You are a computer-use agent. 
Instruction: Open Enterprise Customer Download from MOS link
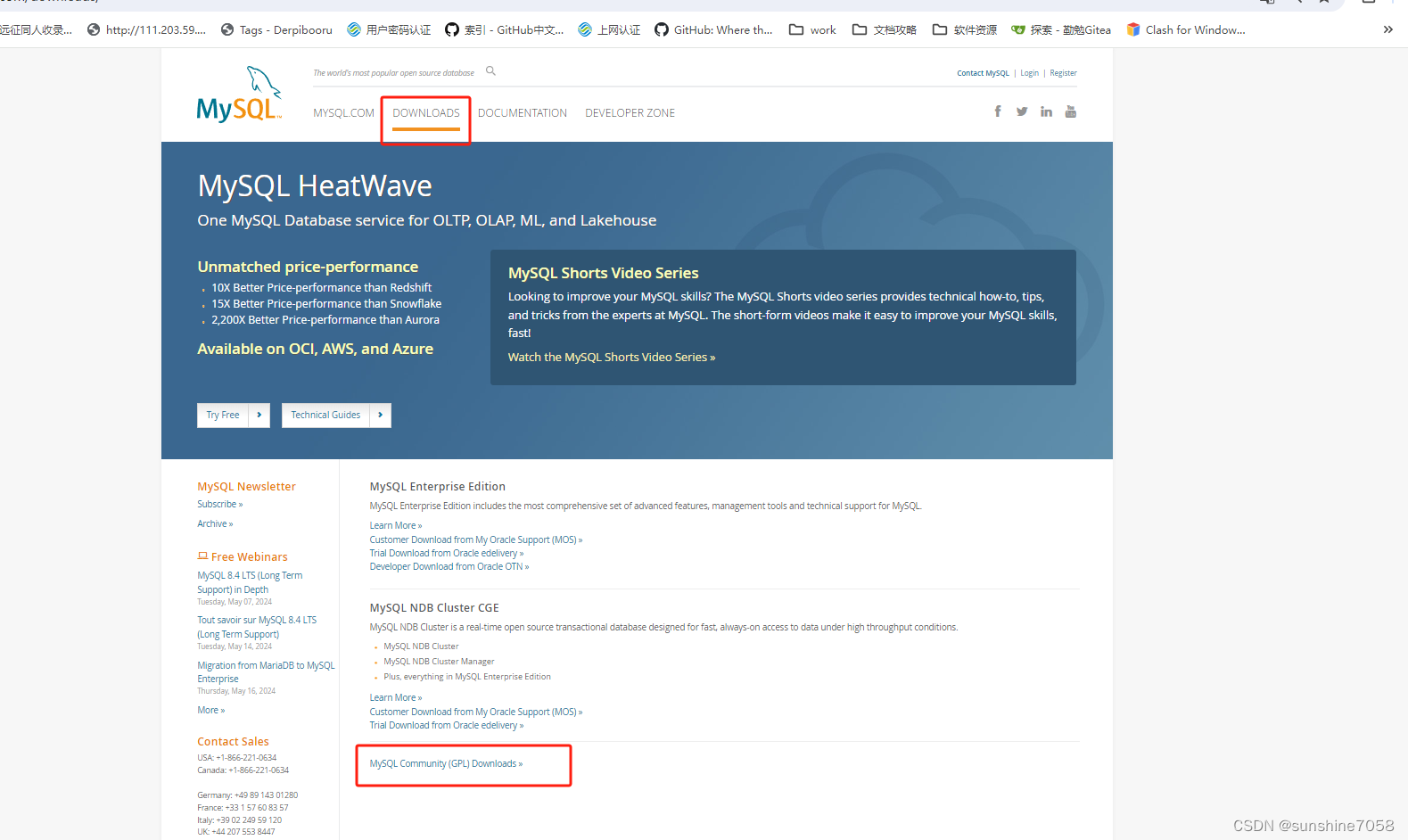(476, 539)
